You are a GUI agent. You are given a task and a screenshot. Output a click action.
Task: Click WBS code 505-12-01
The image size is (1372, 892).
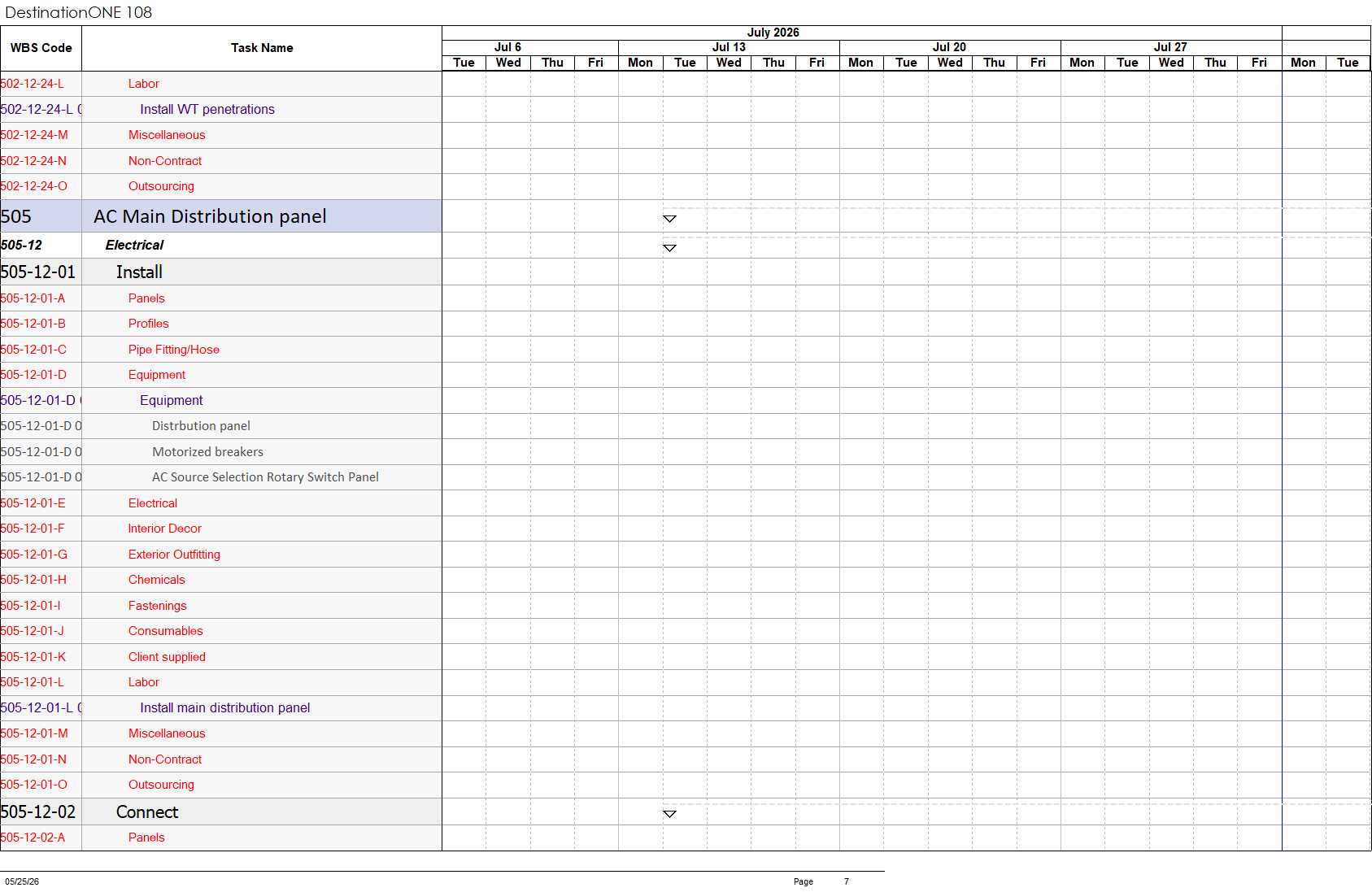pyautogui.click(x=38, y=272)
